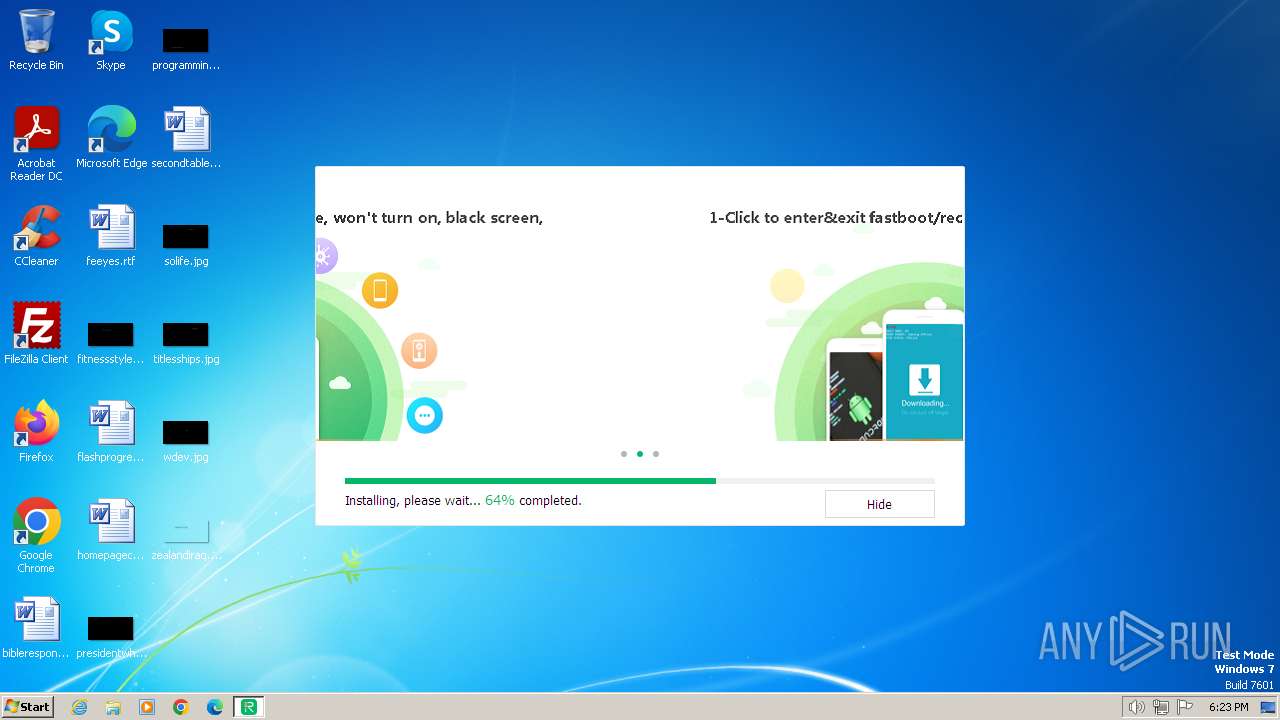The width and height of the screenshot is (1280, 720).
Task: Open FileZilla Client shortcut
Action: click(x=36, y=334)
